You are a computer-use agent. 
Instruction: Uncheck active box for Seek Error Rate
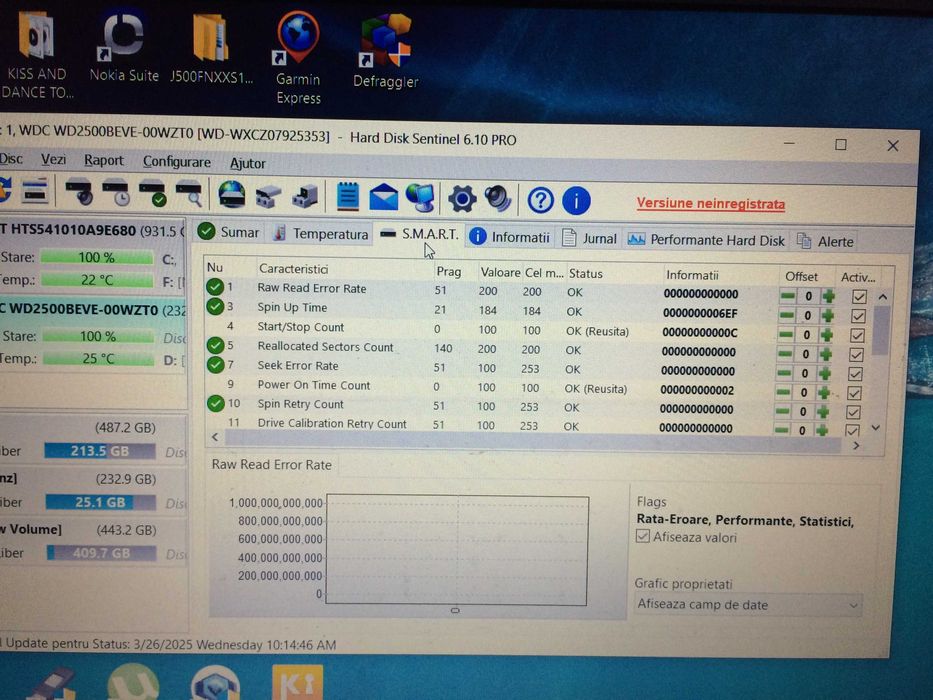pyautogui.click(x=855, y=374)
